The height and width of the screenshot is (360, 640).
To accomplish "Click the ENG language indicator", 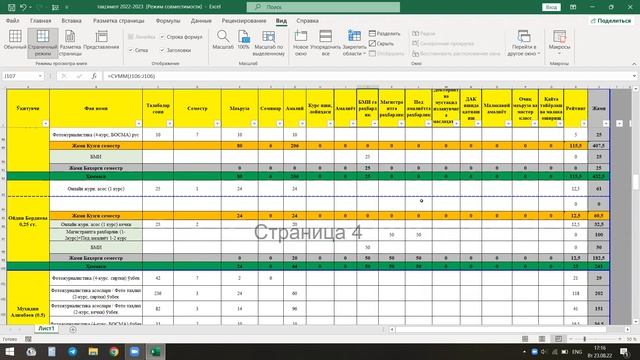I will (577, 351).
